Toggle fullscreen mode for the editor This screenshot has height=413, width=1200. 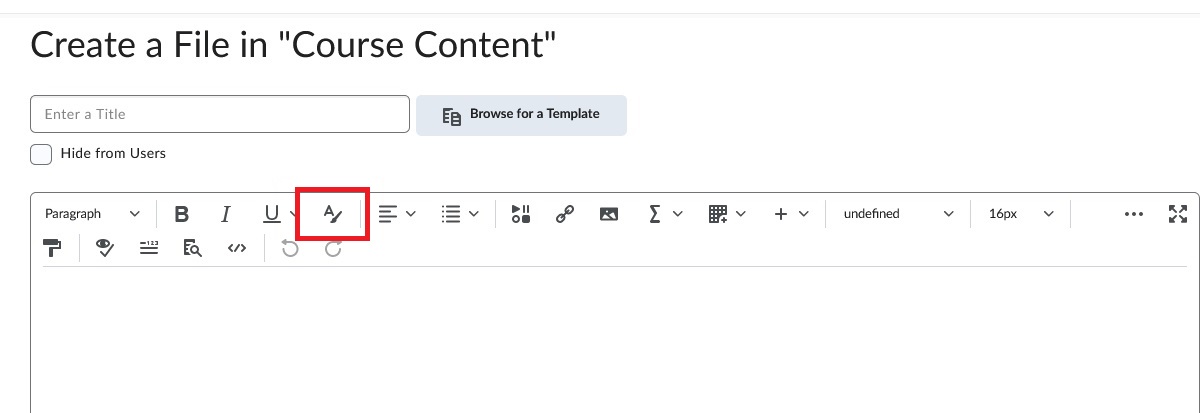[1178, 213]
